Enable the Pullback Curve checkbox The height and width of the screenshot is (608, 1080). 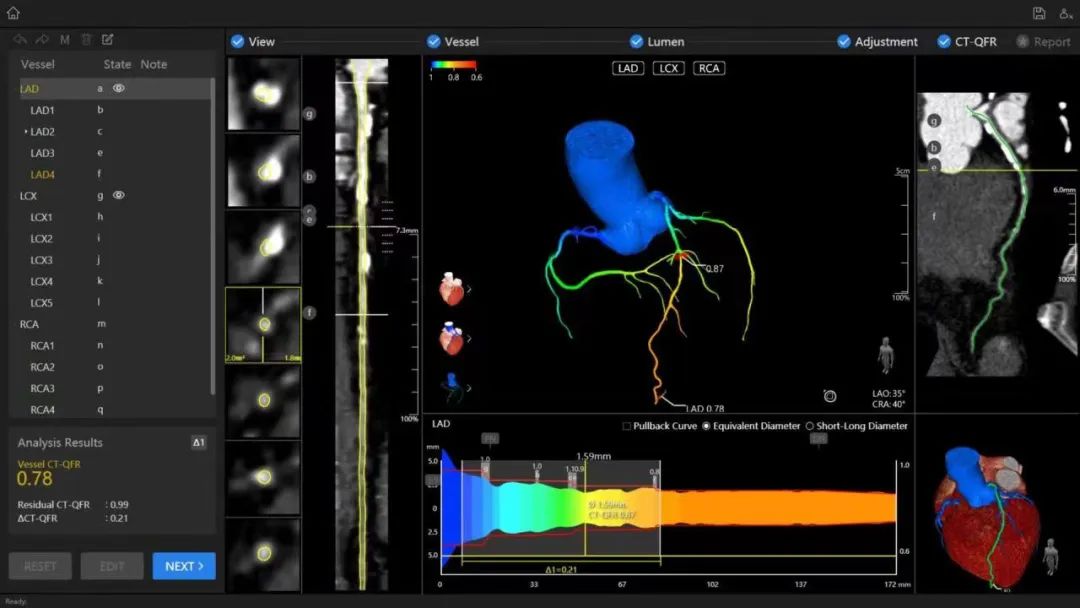click(627, 426)
